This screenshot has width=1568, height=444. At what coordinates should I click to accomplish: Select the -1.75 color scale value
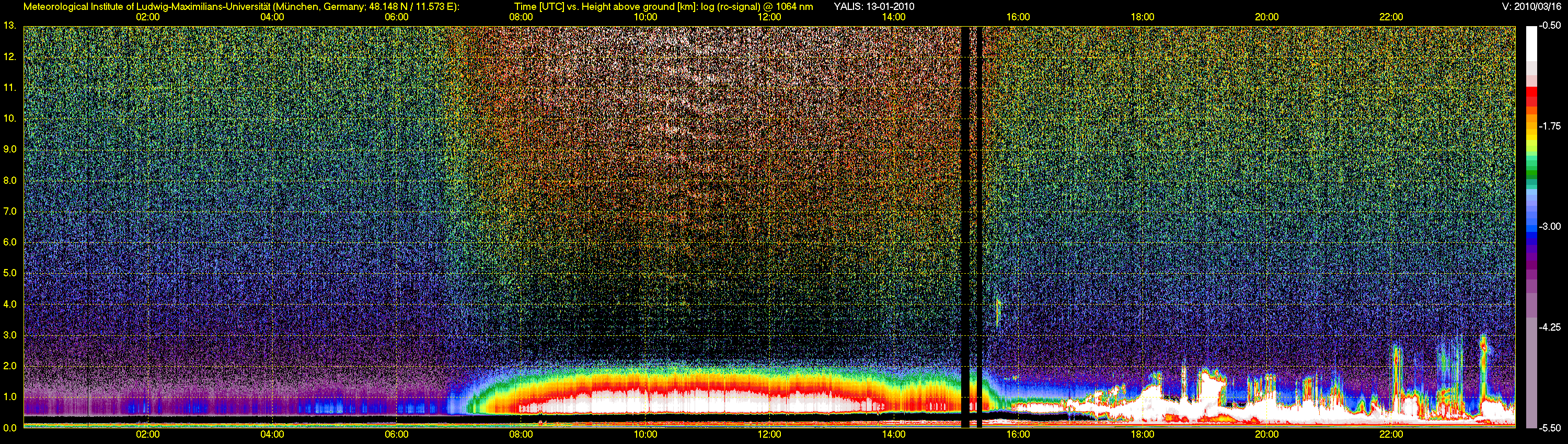coord(1549,126)
